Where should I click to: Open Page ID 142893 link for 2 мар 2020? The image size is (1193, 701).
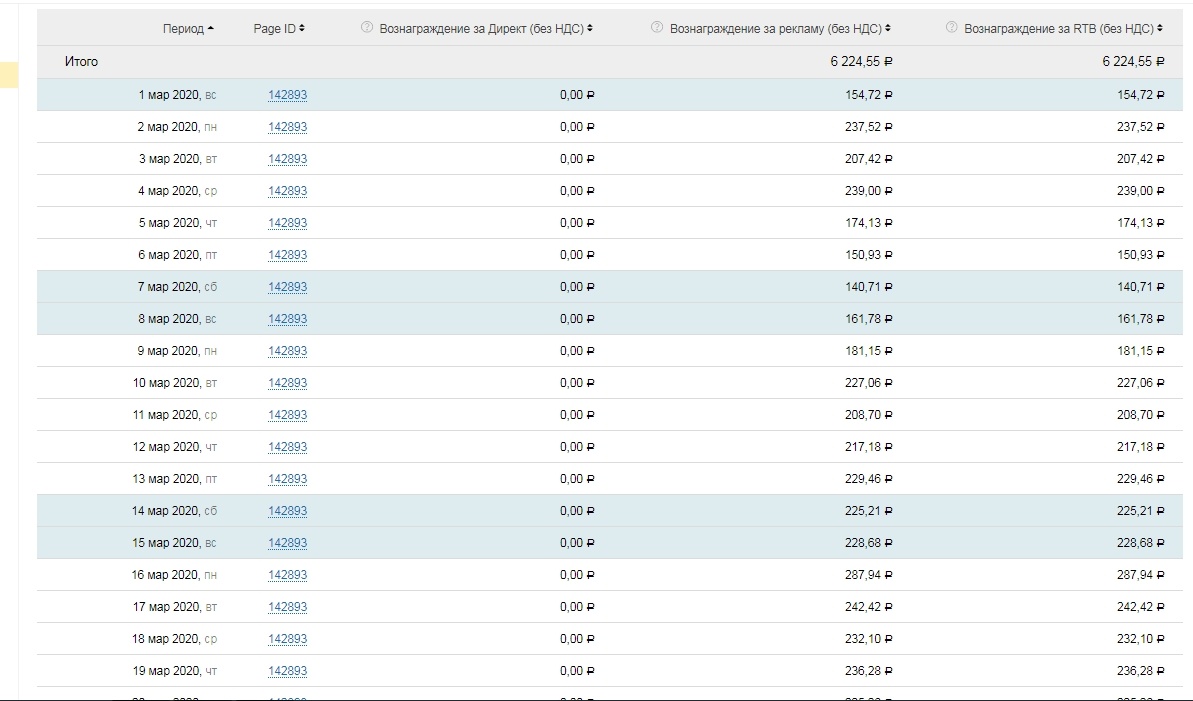point(288,127)
